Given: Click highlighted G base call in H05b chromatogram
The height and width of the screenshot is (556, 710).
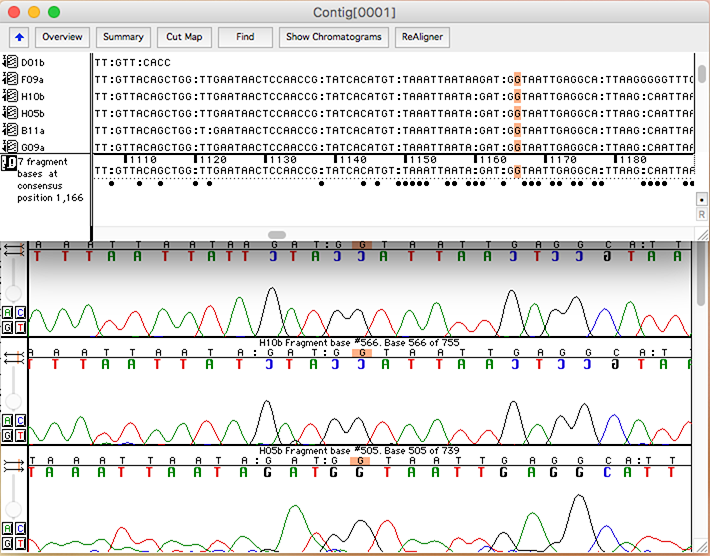Looking at the screenshot, I should [x=360, y=460].
